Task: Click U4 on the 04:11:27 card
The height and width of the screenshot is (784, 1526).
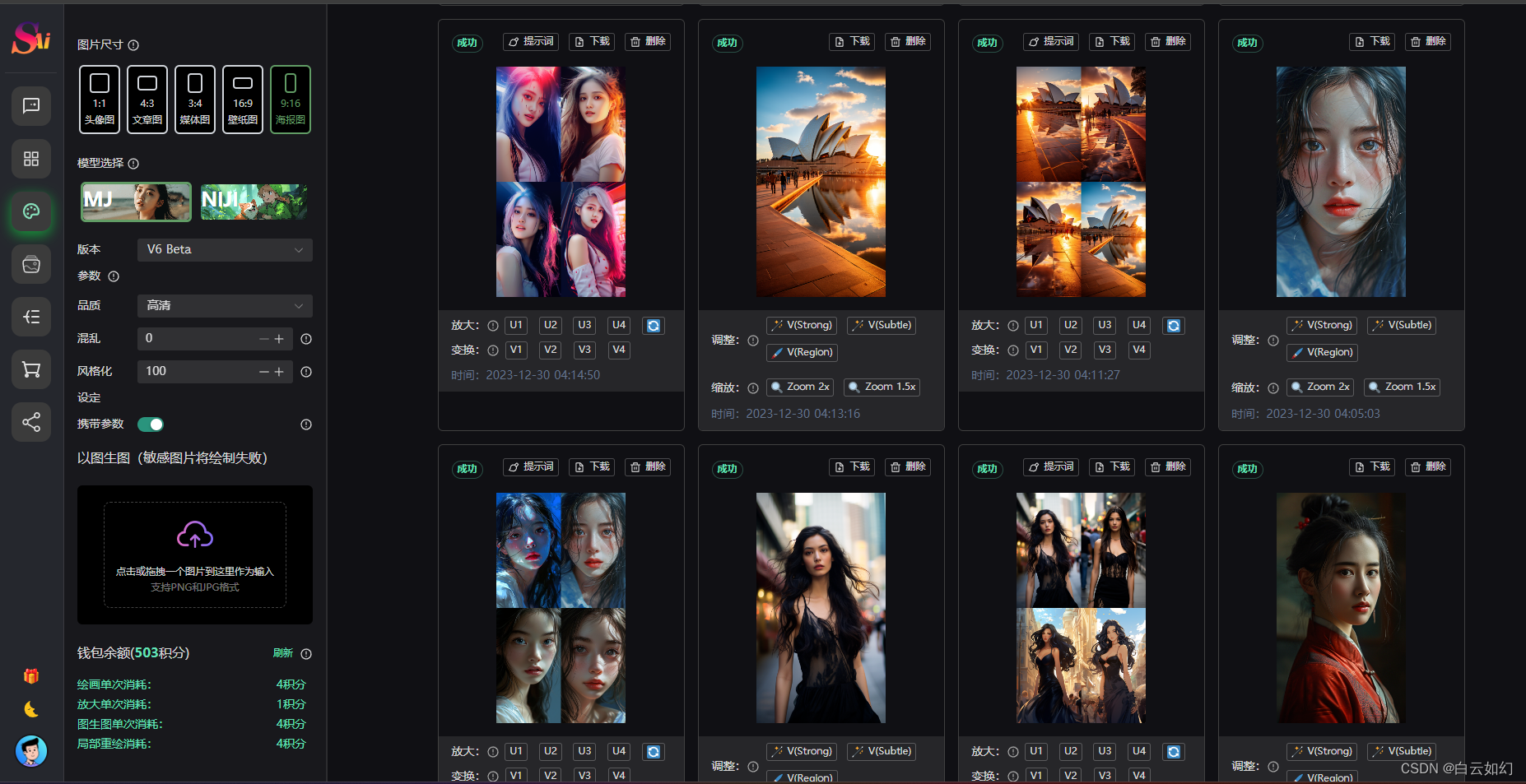Action: pos(1139,326)
